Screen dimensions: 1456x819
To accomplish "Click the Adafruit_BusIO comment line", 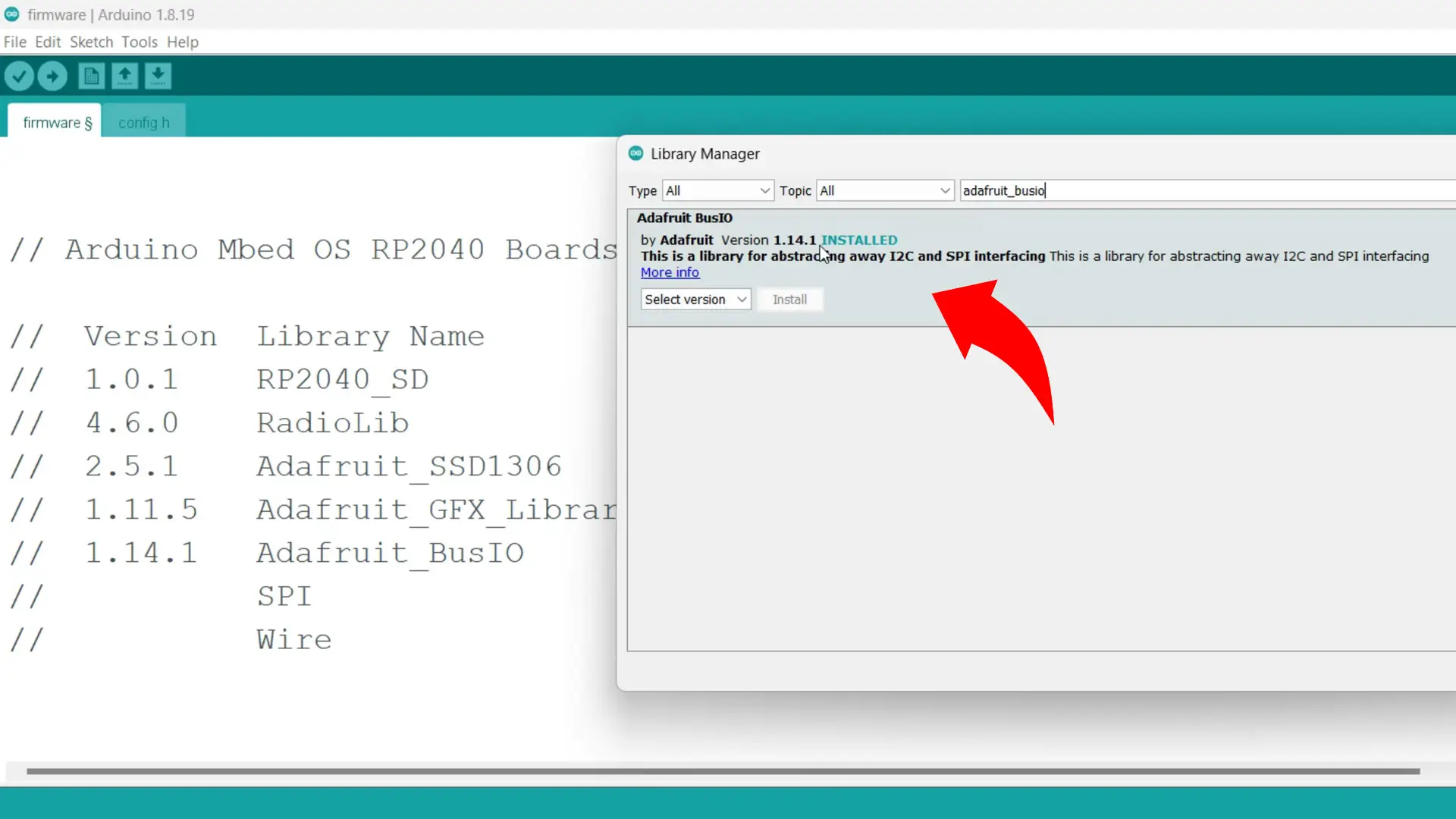I will pyautogui.click(x=267, y=553).
